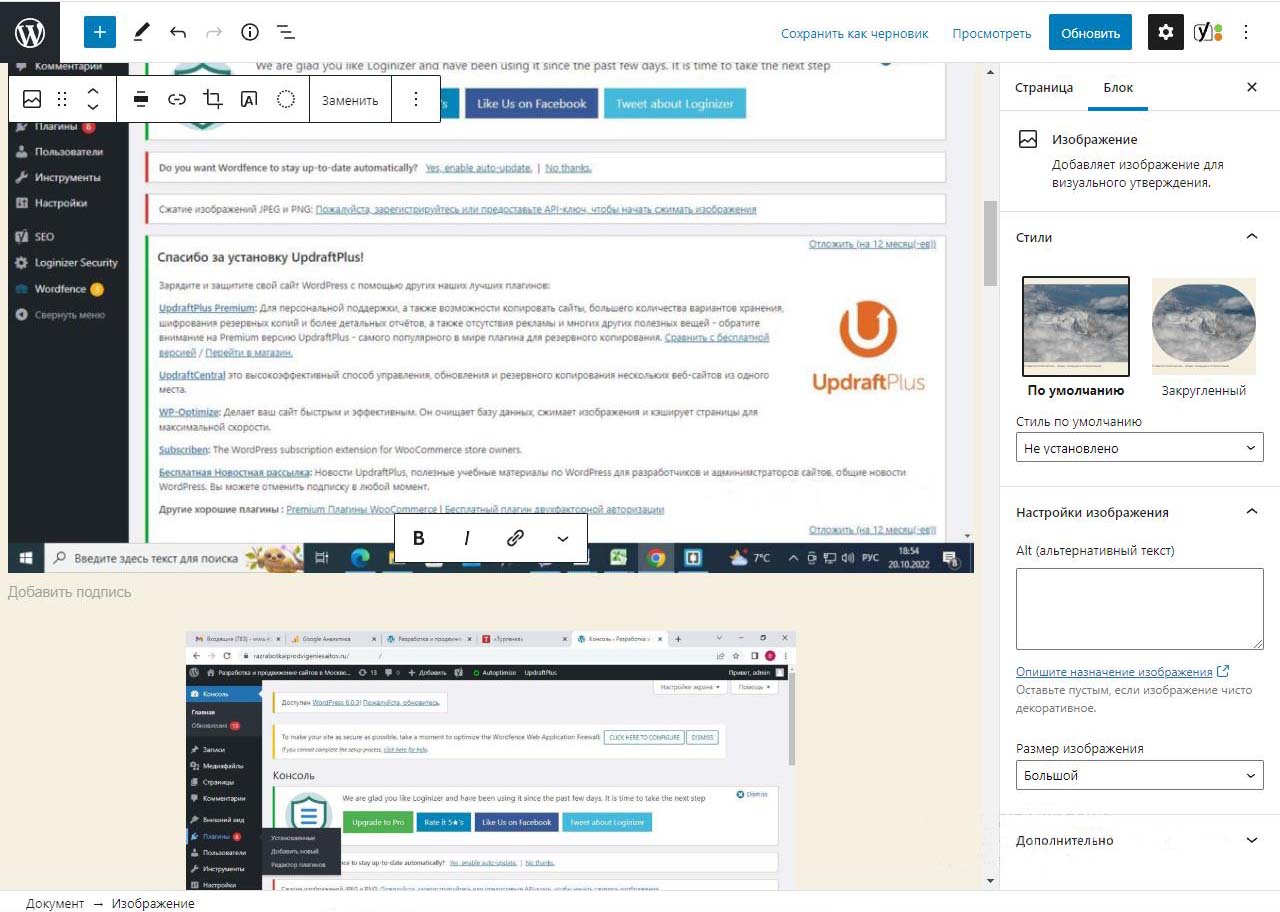Open the Yoast SEO panel icon
The width and height of the screenshot is (1280, 912).
pyautogui.click(x=1207, y=32)
